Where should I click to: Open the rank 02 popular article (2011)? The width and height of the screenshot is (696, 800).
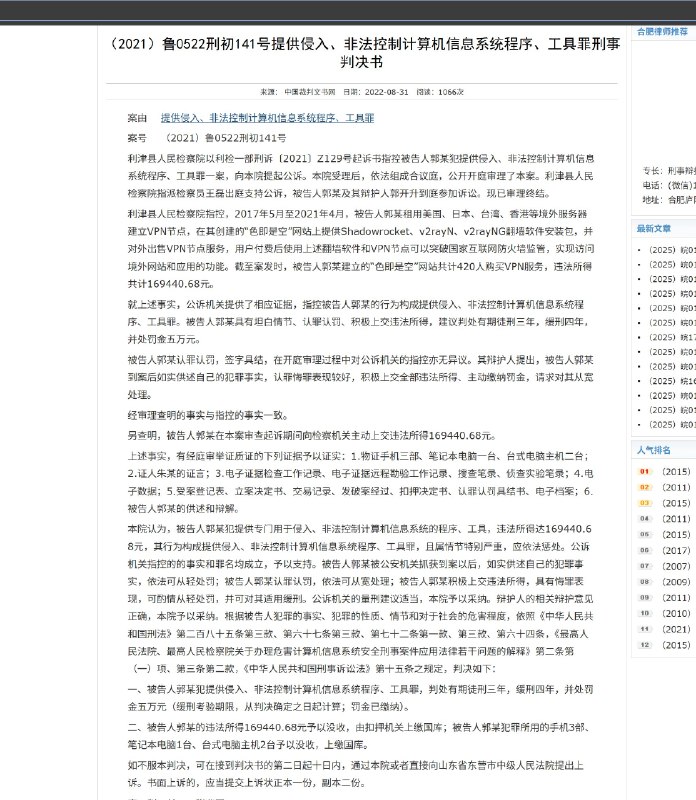tap(676, 488)
